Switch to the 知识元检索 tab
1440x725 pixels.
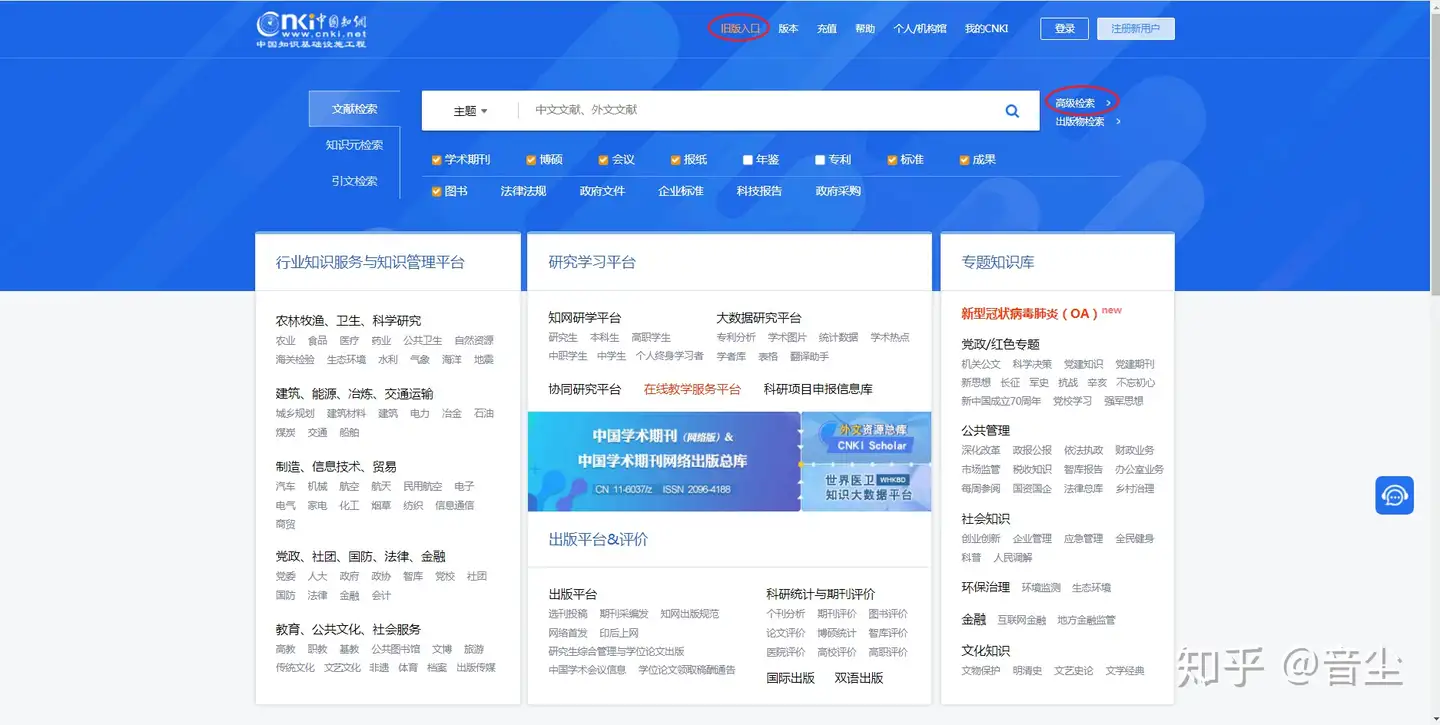(x=355, y=145)
